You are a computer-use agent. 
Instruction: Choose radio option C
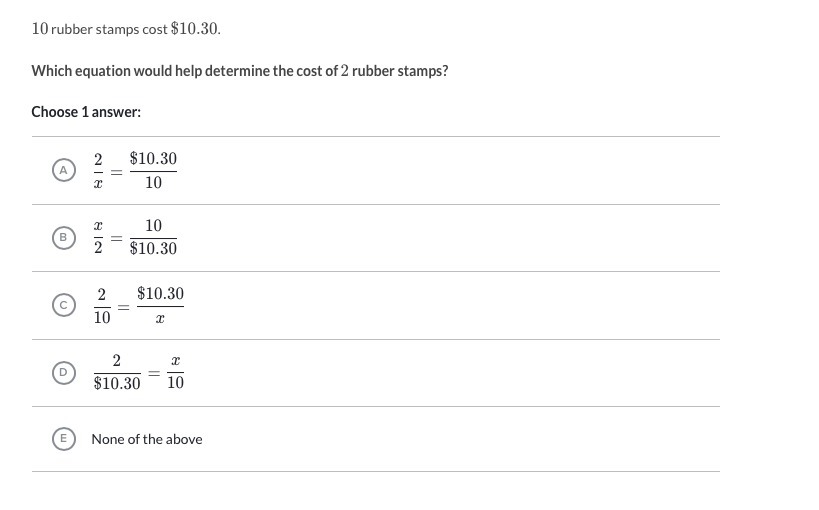click(x=64, y=305)
